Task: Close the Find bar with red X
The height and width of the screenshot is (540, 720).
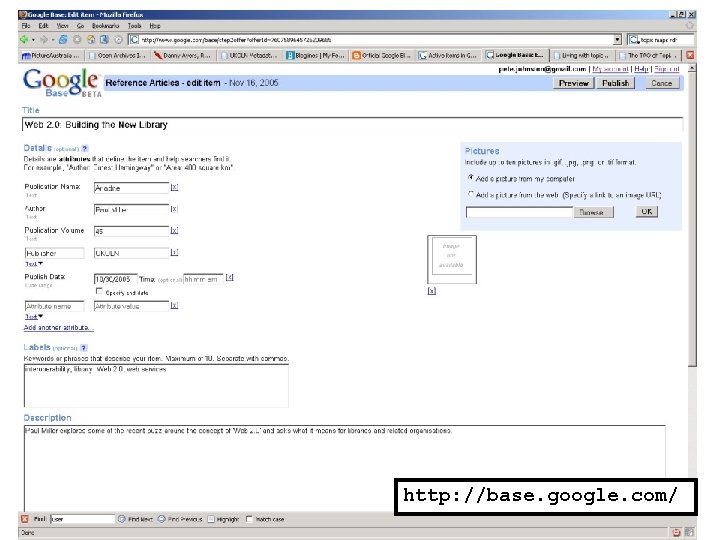Action: click(25, 519)
